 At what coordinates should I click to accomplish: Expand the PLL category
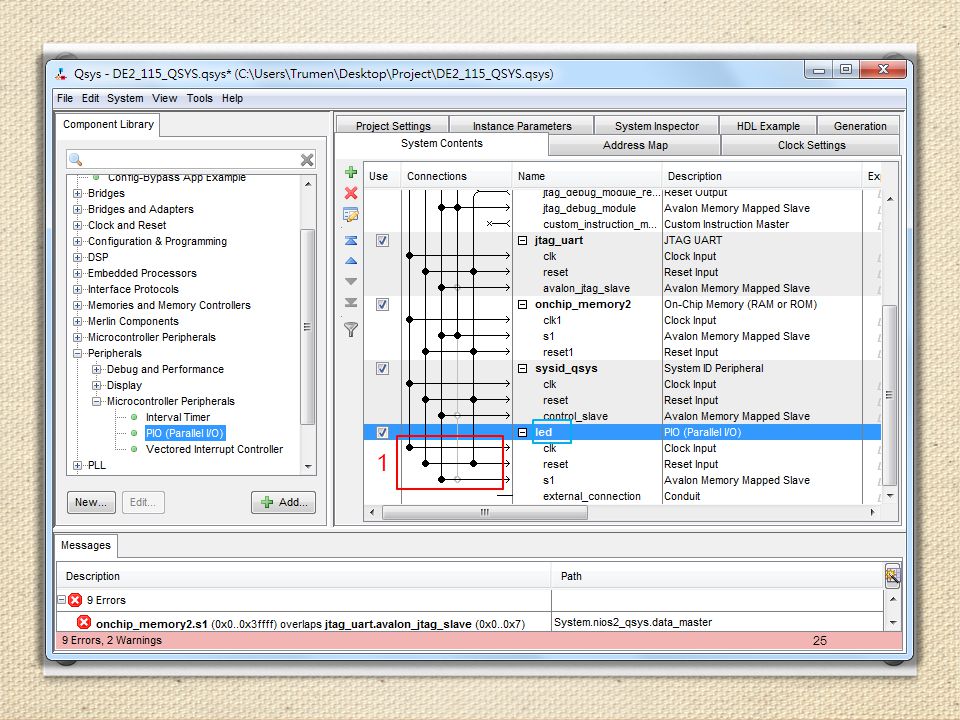coord(77,465)
